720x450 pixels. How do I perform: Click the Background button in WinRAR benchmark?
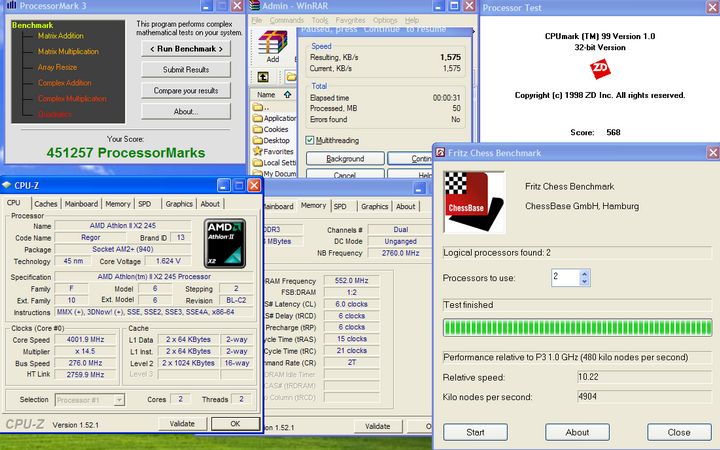(345, 158)
